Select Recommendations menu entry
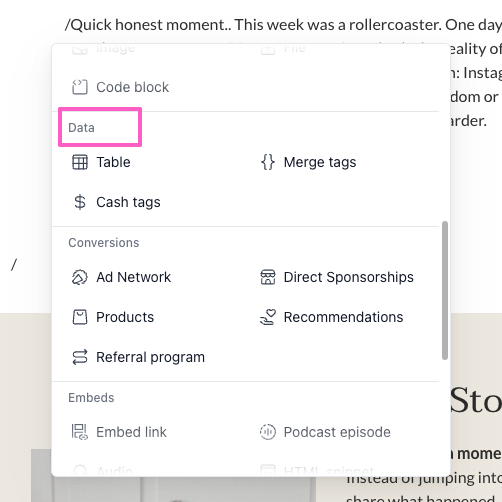This screenshot has width=502, height=502. 342,317
